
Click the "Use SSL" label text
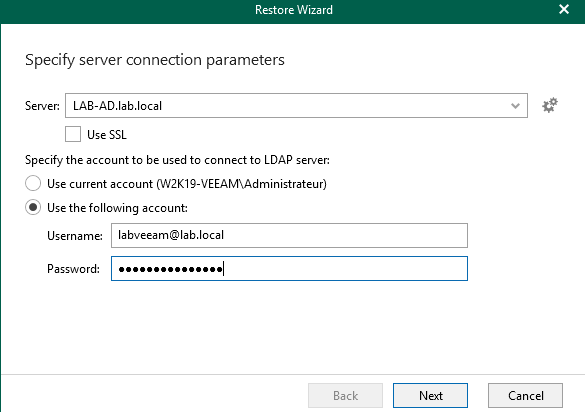point(107,135)
